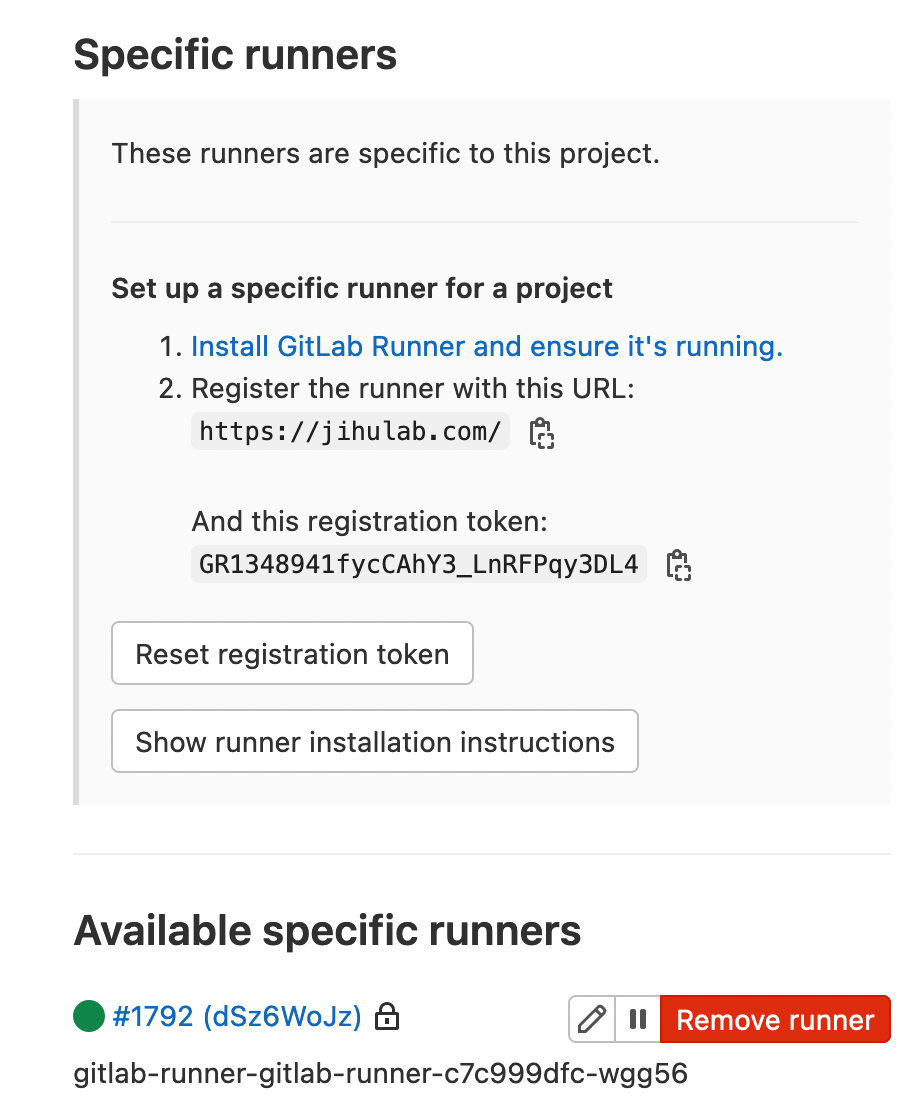The width and height of the screenshot is (924, 1108).
Task: Click the green online status dot
Action: point(89,1017)
